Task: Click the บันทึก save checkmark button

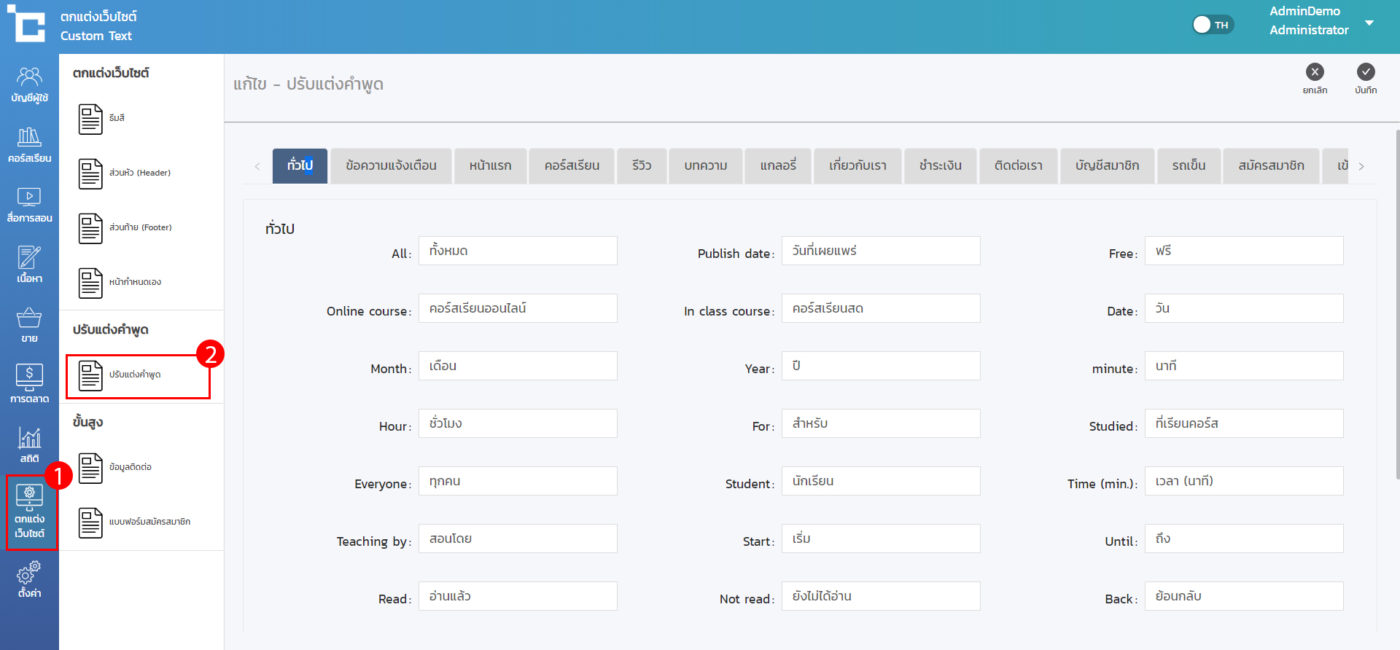Action: tap(1366, 78)
